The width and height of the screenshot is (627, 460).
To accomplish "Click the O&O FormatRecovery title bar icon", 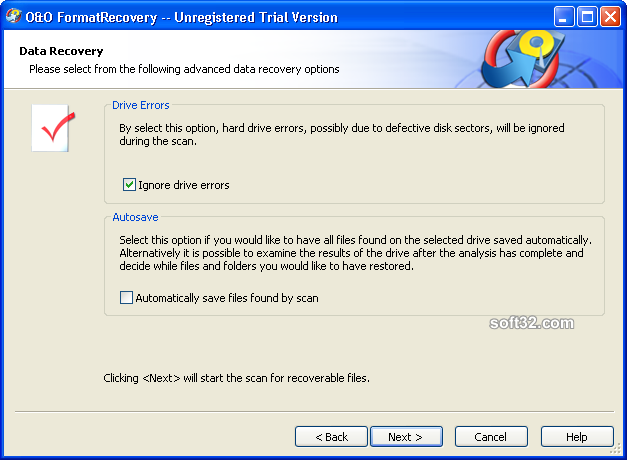I will pos(13,17).
